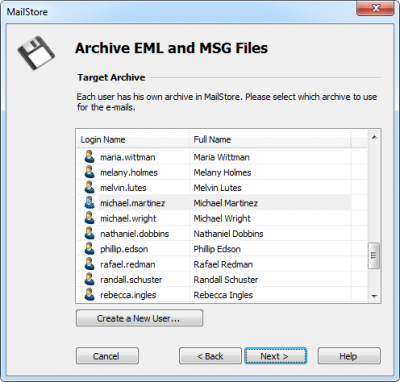Open the Create a New User dialog
The image size is (400, 382).
pyautogui.click(x=139, y=318)
